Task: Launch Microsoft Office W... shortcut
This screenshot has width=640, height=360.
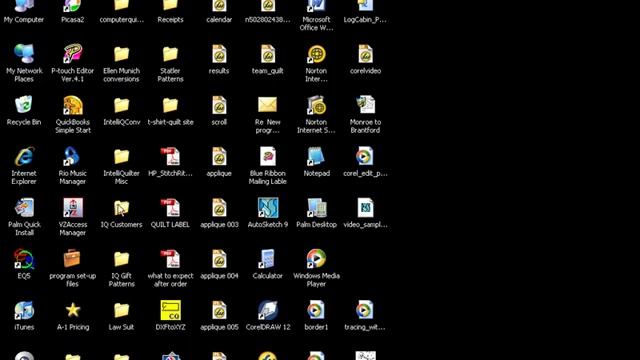Action: pos(316,6)
